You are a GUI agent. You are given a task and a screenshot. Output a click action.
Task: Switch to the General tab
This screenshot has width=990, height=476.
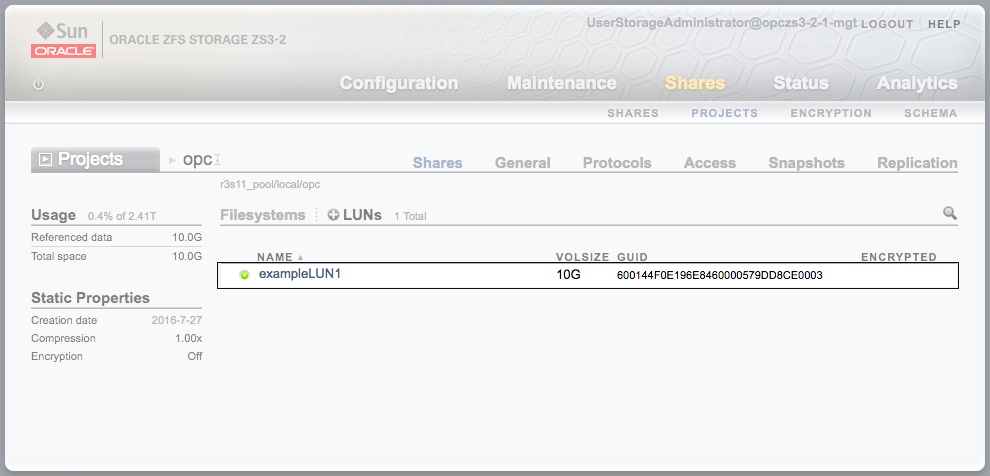click(523, 163)
